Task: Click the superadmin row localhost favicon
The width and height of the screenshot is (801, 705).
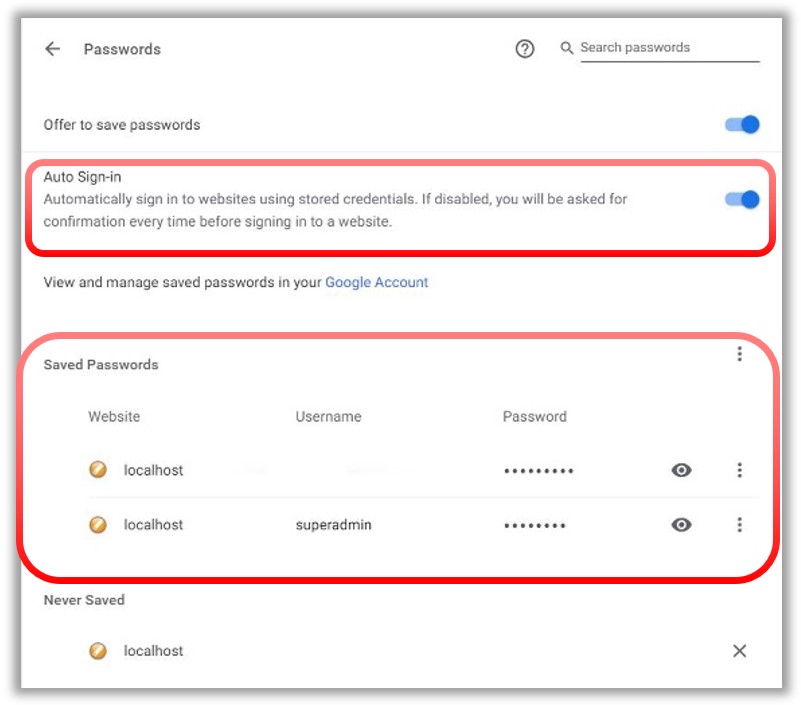Action: [98, 525]
